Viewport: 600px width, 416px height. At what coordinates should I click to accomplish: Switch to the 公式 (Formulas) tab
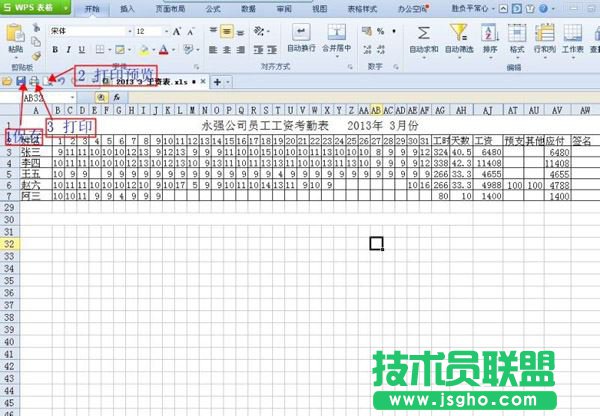coord(213,8)
